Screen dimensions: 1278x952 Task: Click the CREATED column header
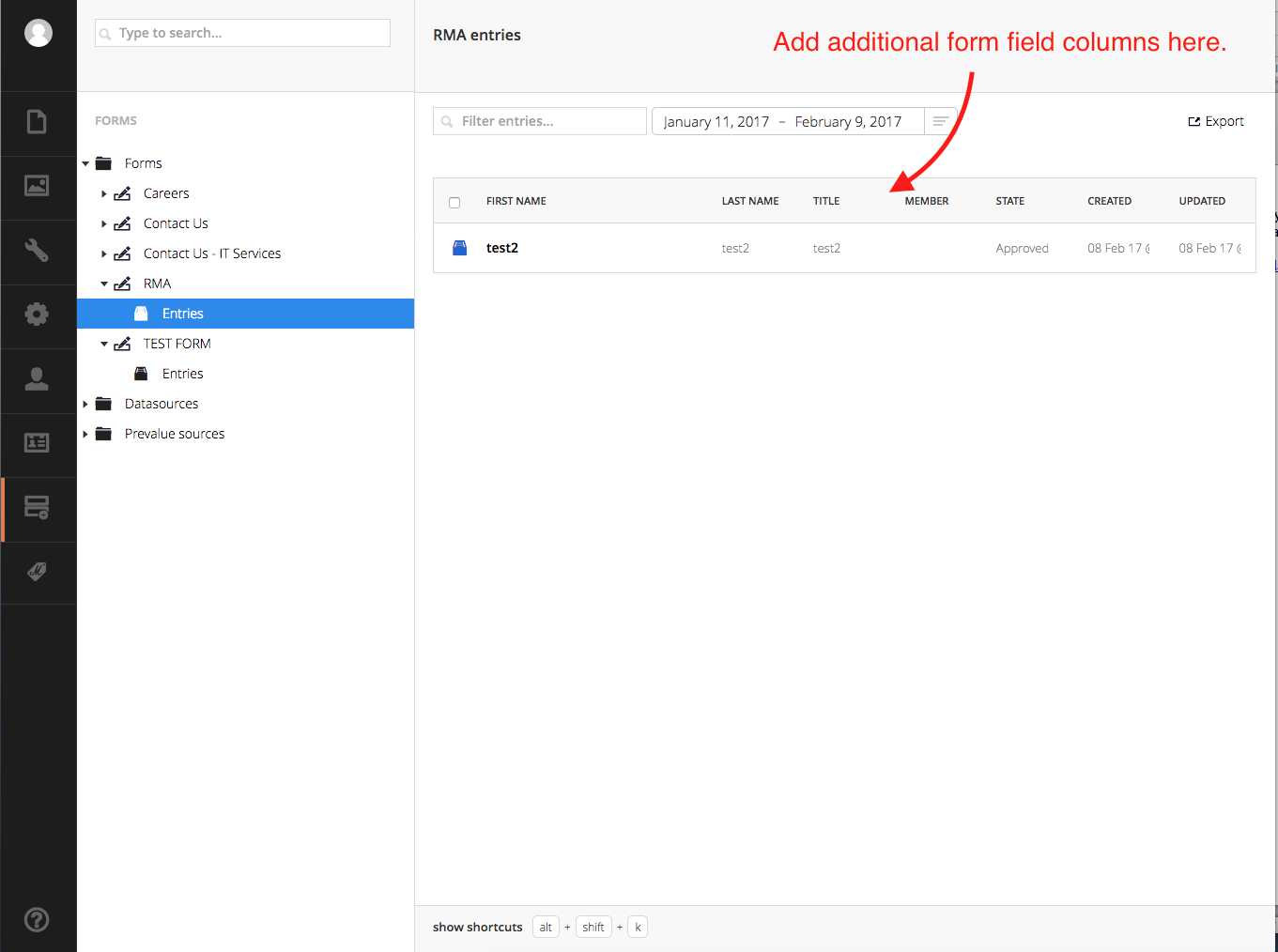1110,201
